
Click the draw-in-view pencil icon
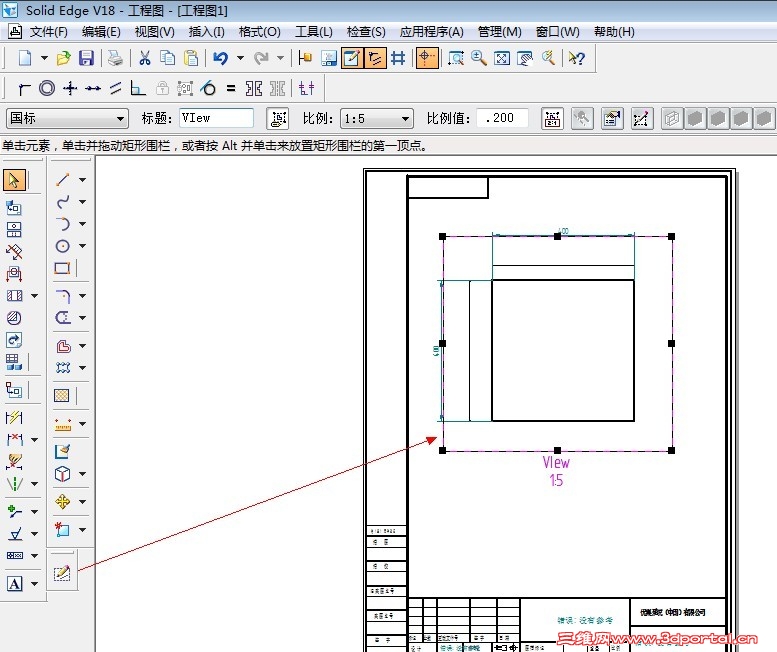(x=62, y=573)
